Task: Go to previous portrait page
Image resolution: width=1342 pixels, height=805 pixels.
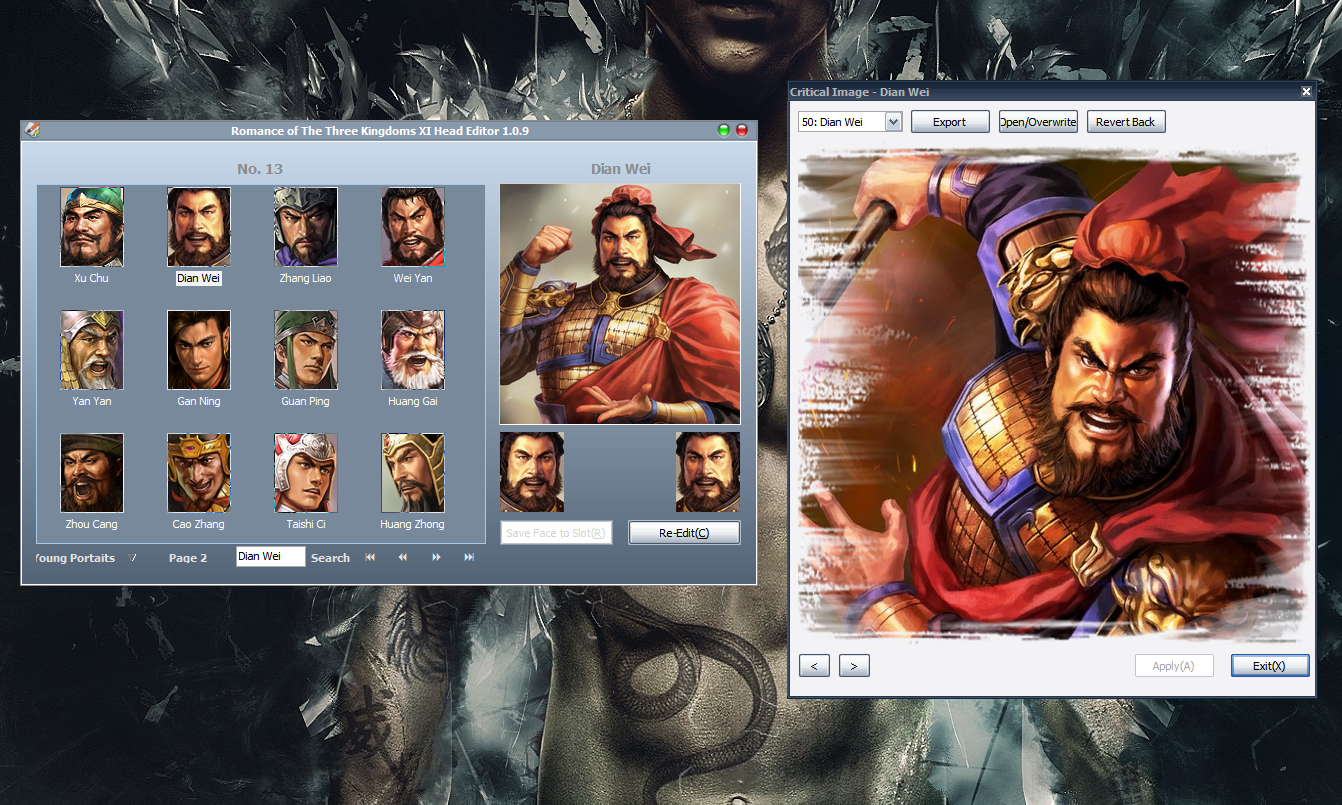Action: 403,557
